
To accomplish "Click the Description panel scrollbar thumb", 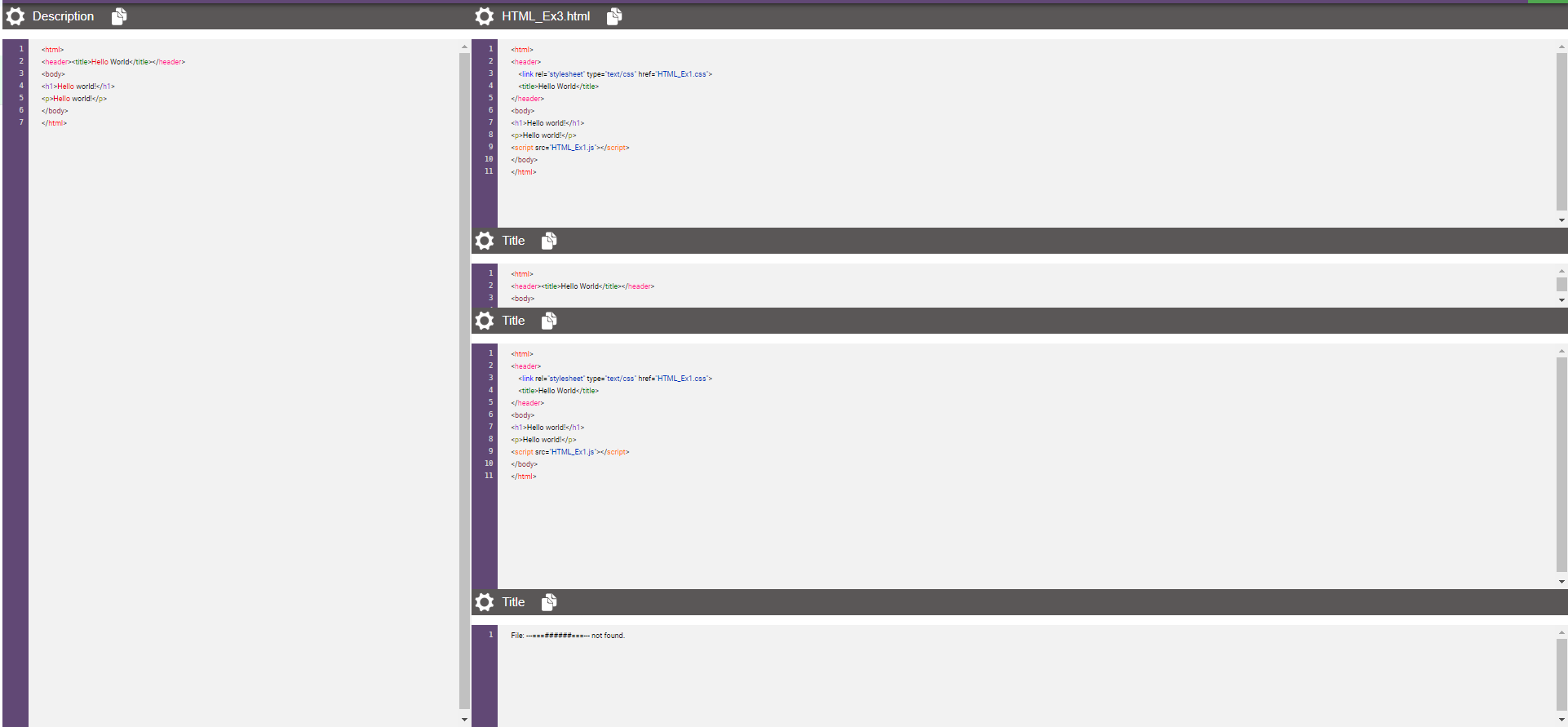I will (x=464, y=380).
